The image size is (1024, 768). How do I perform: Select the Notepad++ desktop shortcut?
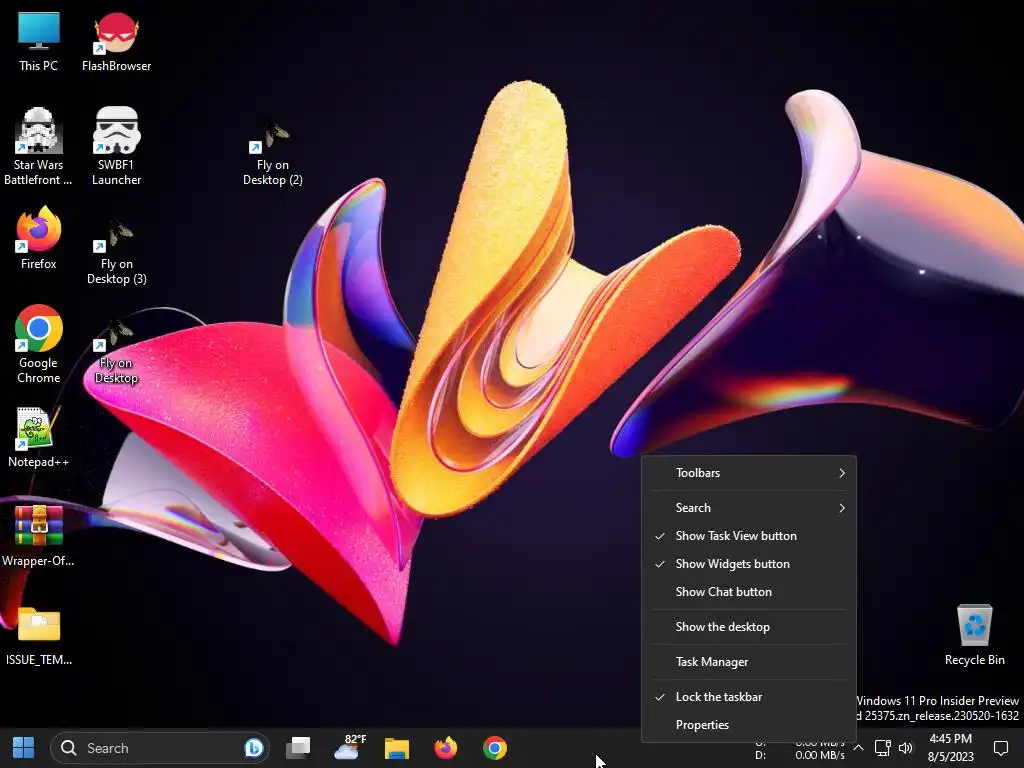(x=39, y=437)
